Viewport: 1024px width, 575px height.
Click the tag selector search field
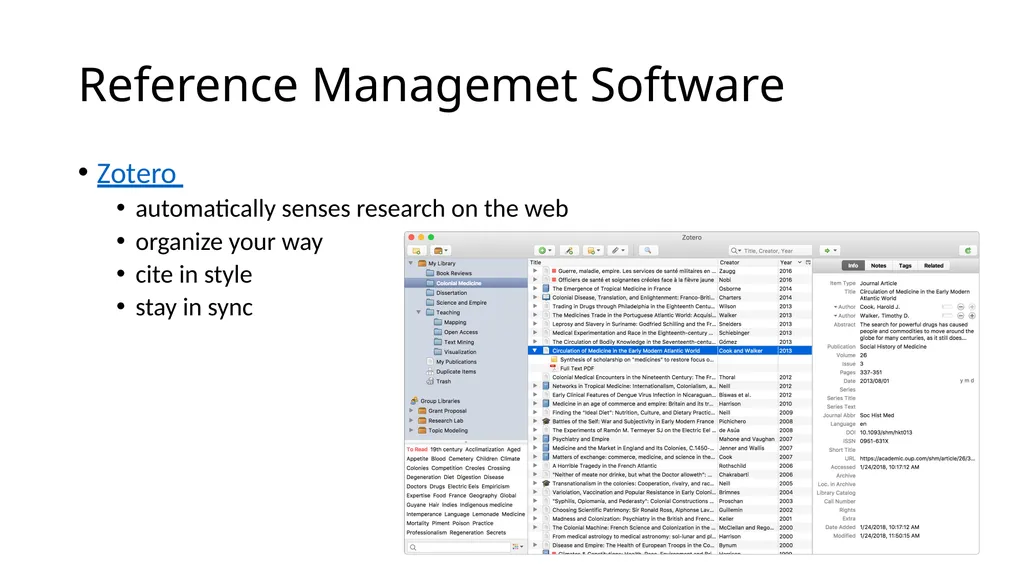(x=458, y=547)
